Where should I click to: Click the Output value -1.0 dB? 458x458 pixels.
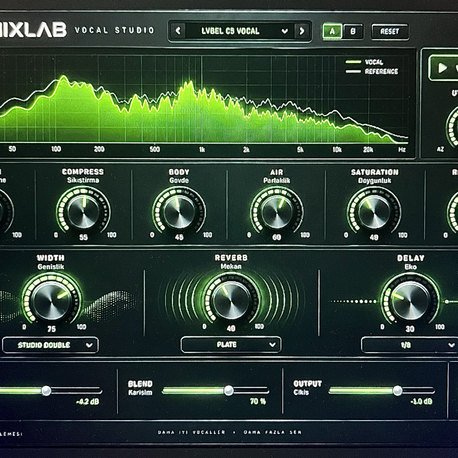(421, 401)
